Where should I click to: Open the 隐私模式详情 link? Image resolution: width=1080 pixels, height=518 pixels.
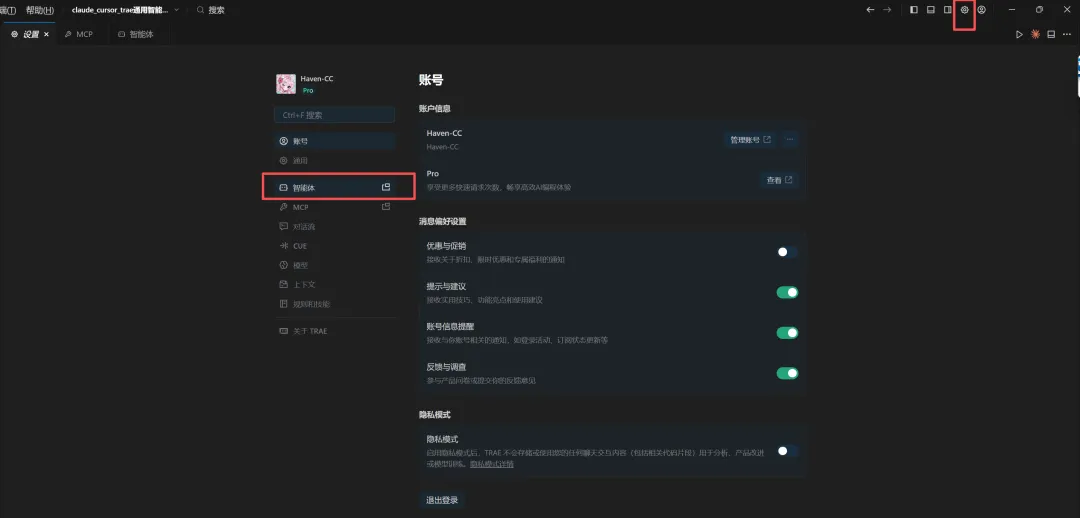point(492,464)
